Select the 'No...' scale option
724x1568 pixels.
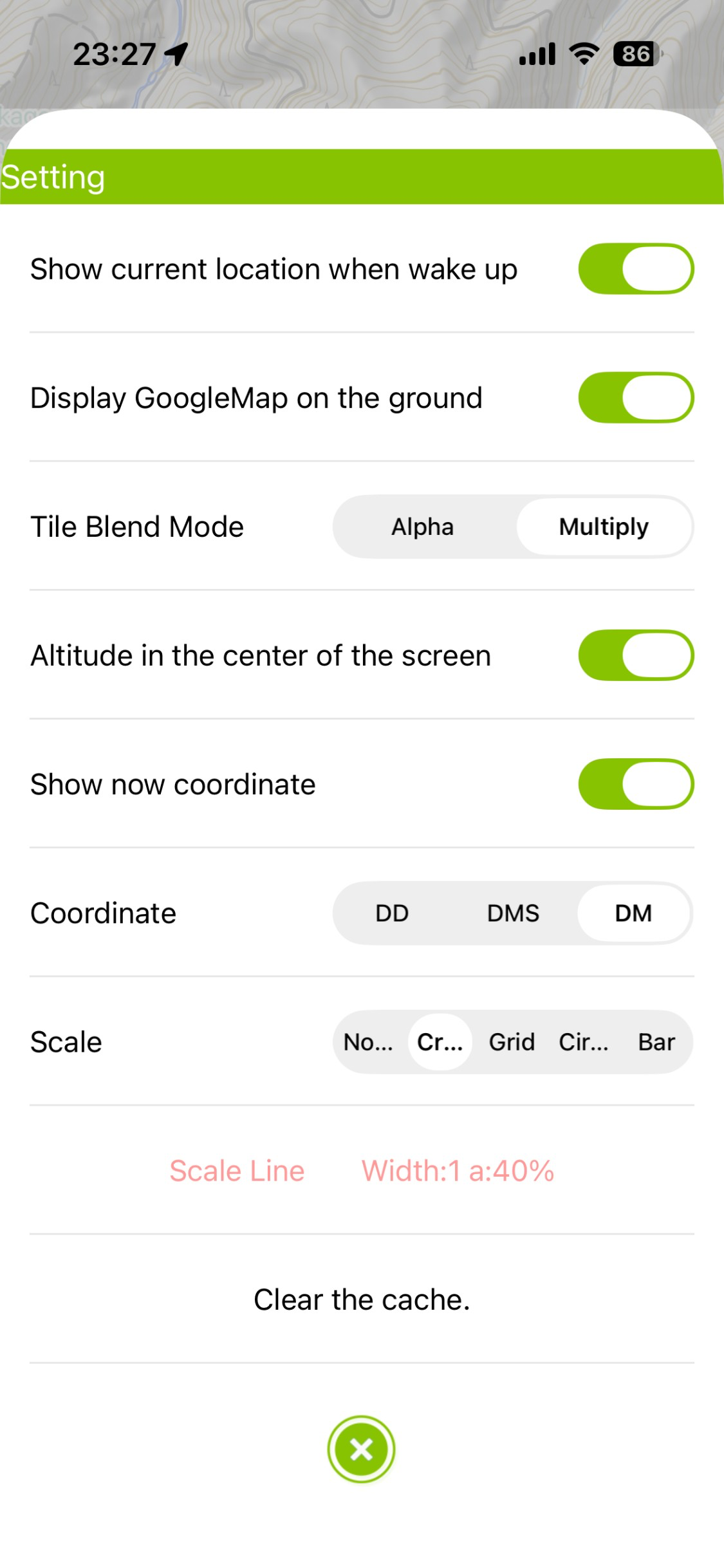tap(368, 1041)
